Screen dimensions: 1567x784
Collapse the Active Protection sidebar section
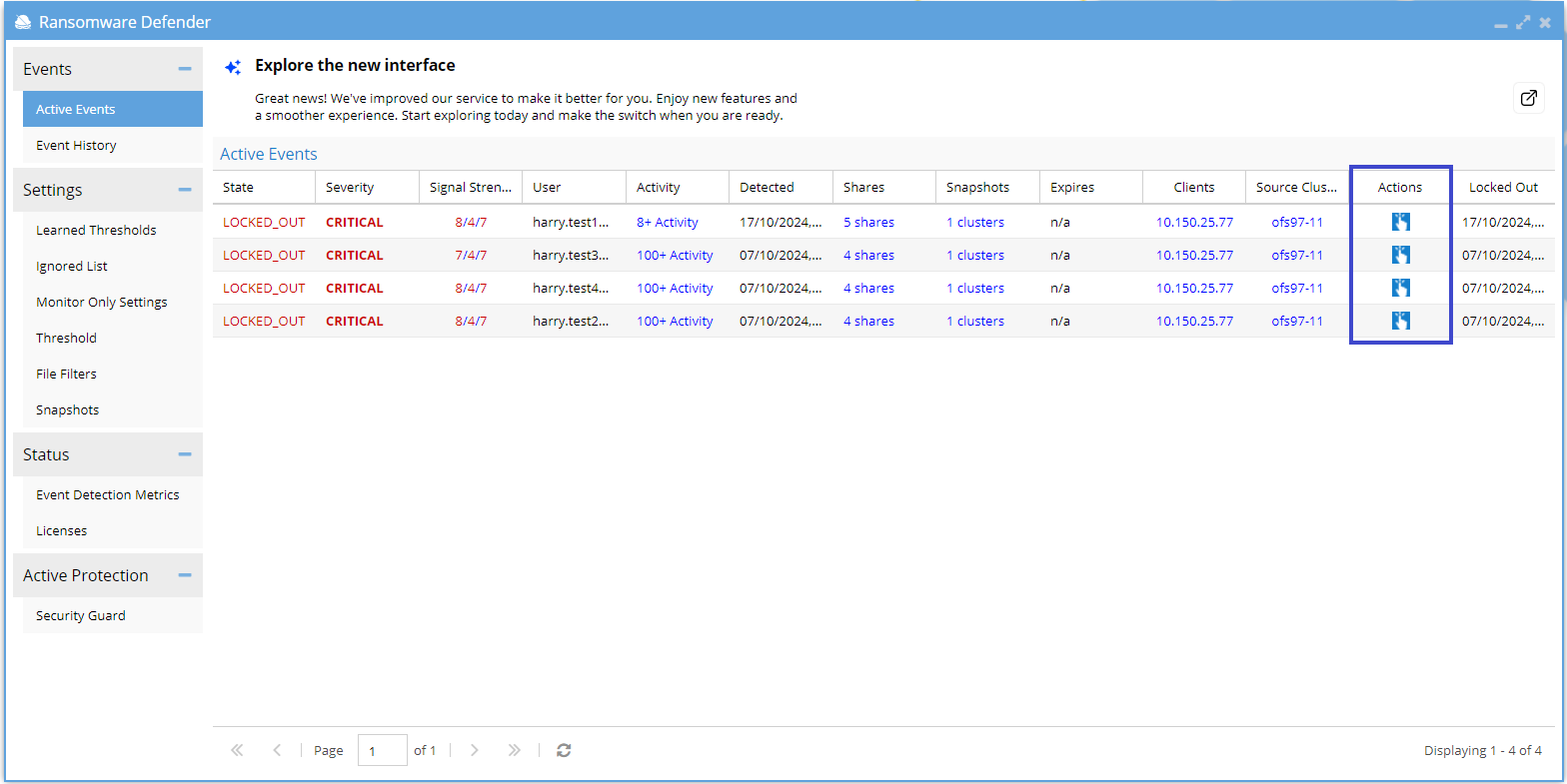pos(184,575)
